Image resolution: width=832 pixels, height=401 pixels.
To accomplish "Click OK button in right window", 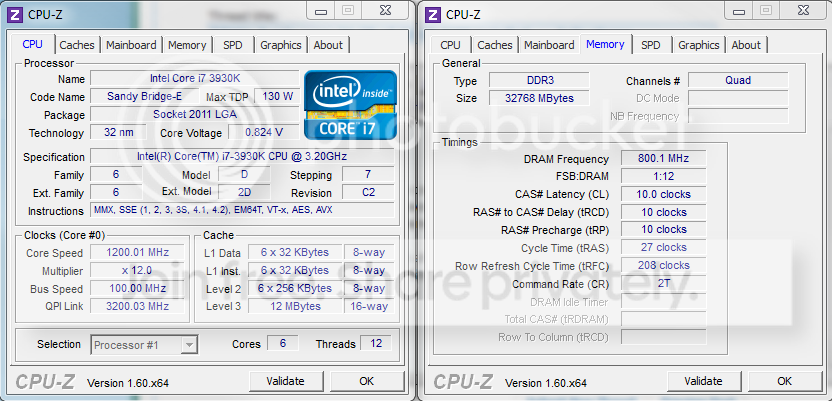I will tap(785, 381).
